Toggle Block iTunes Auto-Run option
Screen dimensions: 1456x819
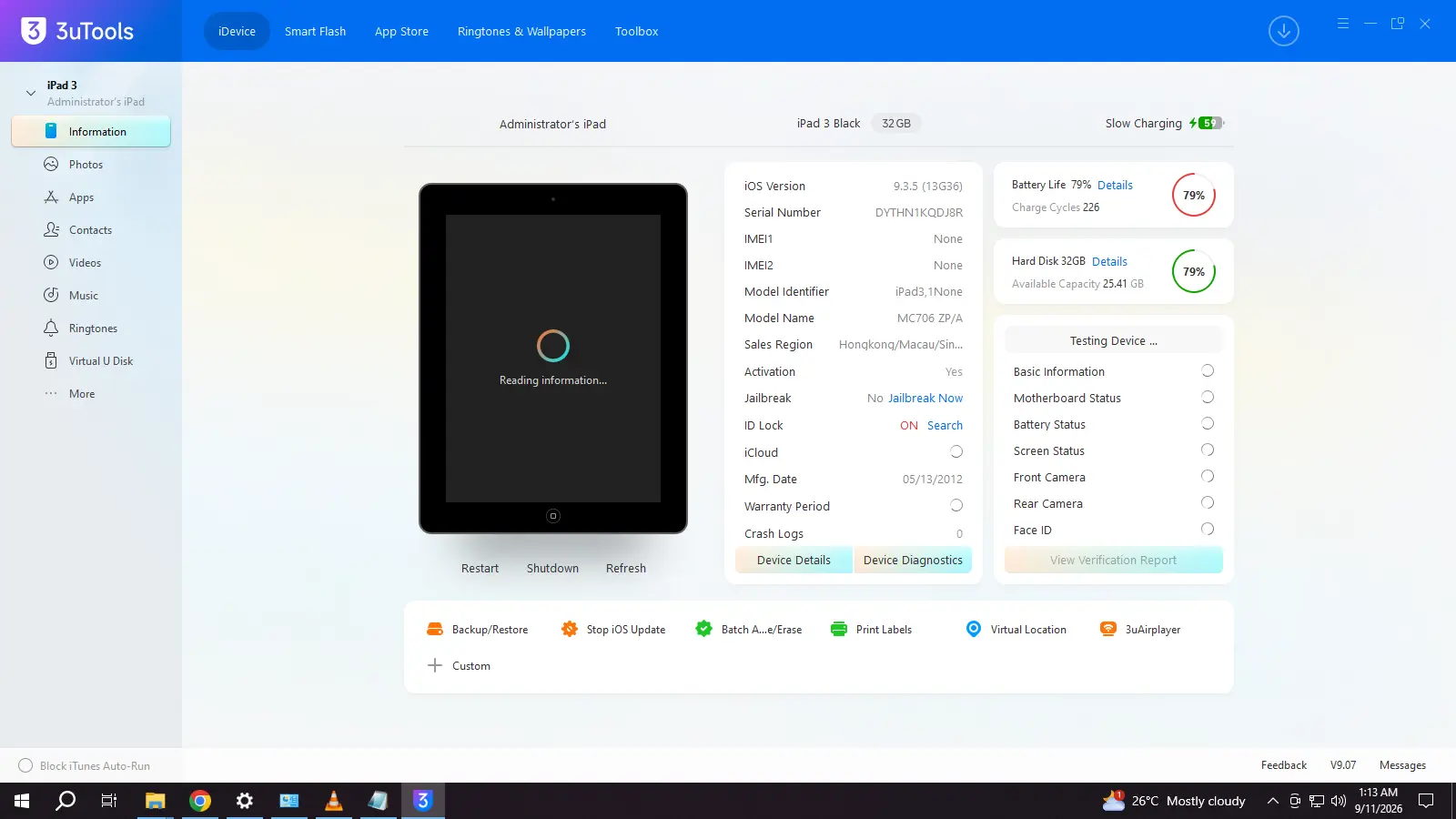pos(25,765)
